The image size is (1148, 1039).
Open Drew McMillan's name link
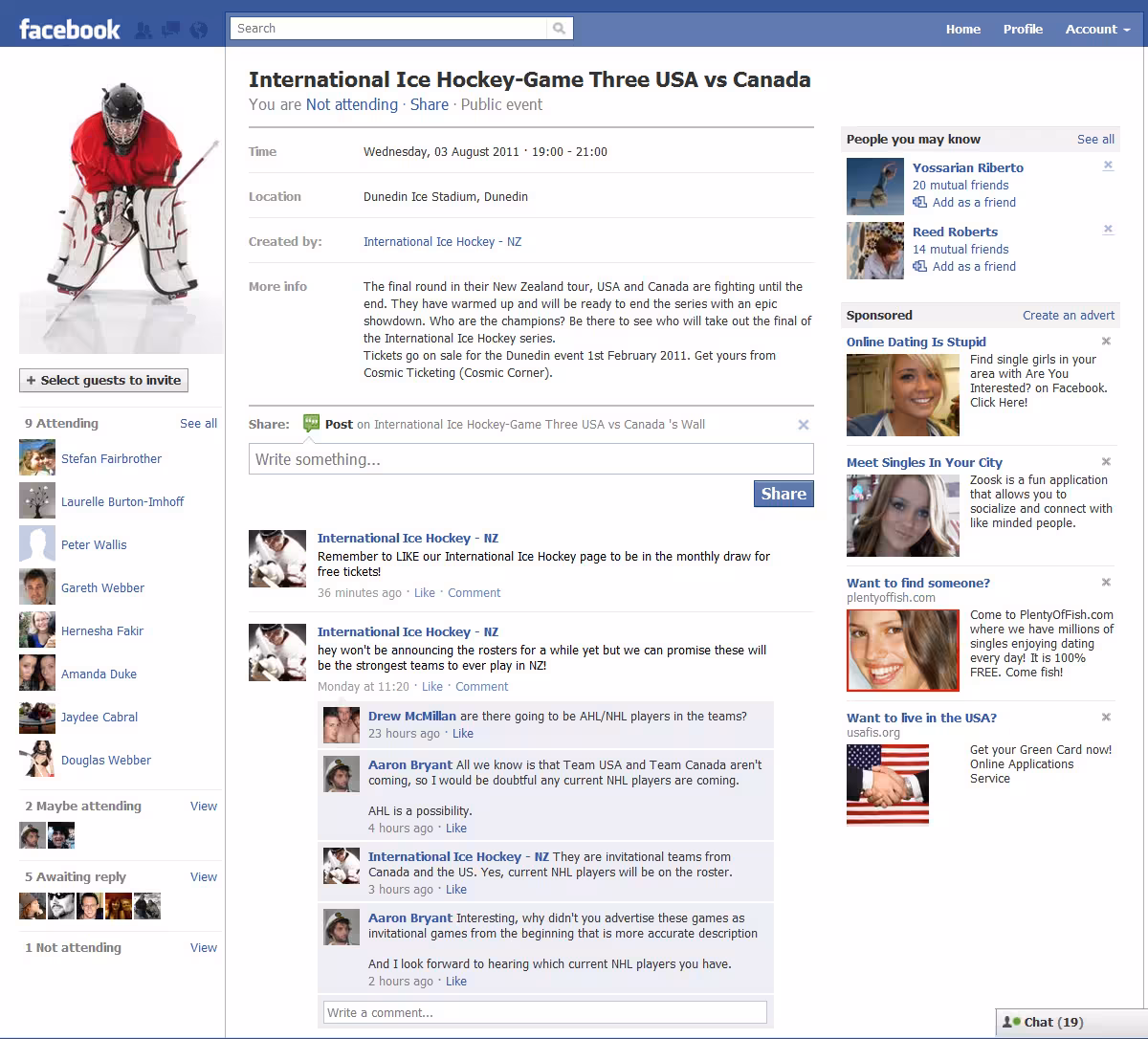(x=412, y=716)
